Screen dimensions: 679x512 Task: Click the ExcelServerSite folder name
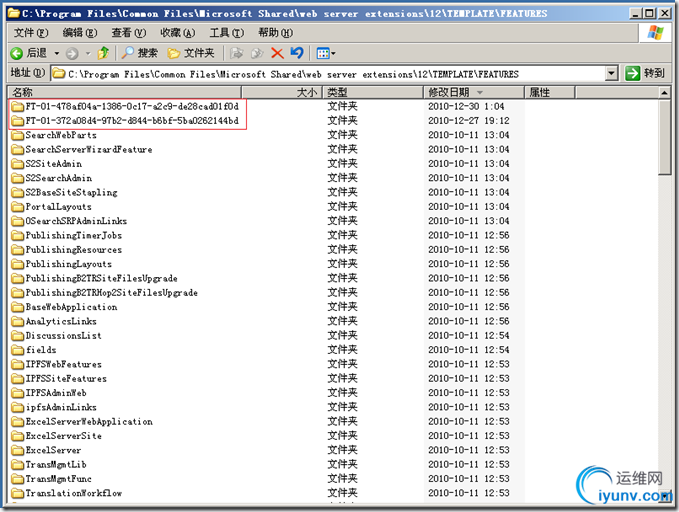point(64,435)
